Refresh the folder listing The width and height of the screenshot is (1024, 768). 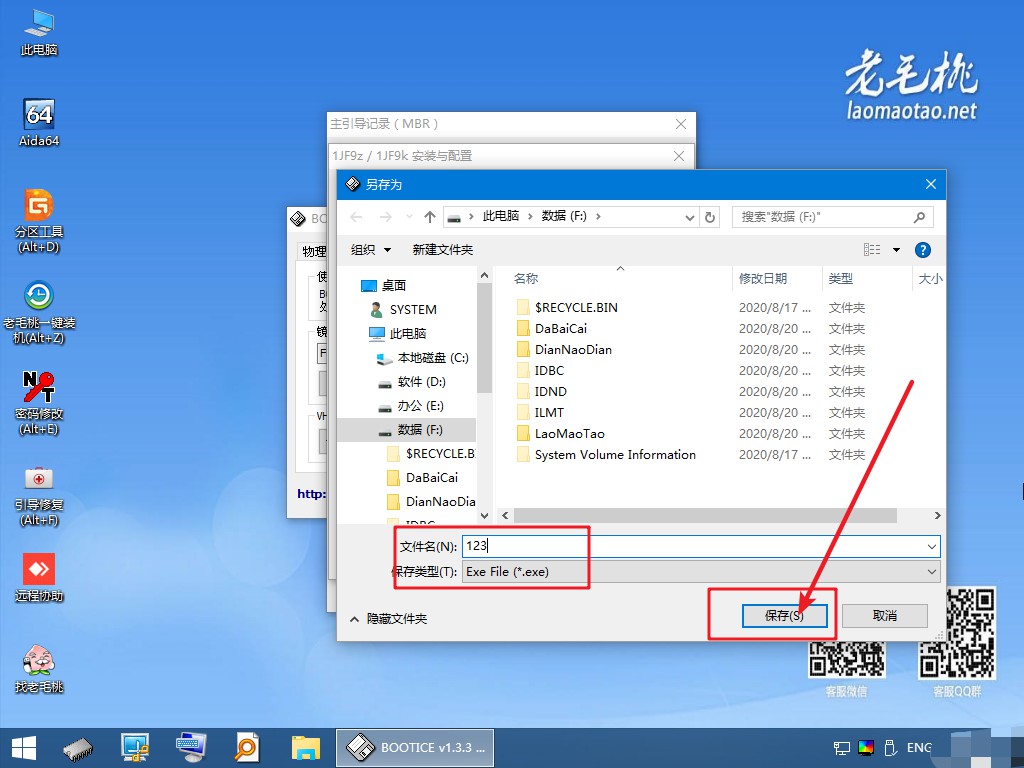tap(710, 217)
